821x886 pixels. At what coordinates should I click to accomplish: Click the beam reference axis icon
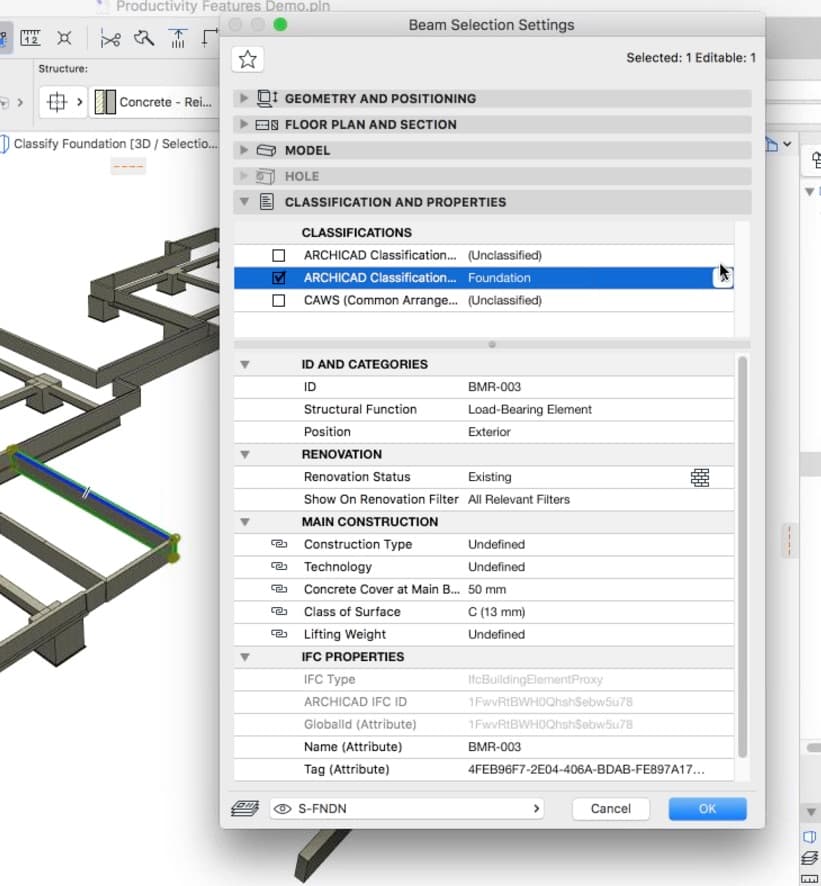pyautogui.click(x=57, y=102)
